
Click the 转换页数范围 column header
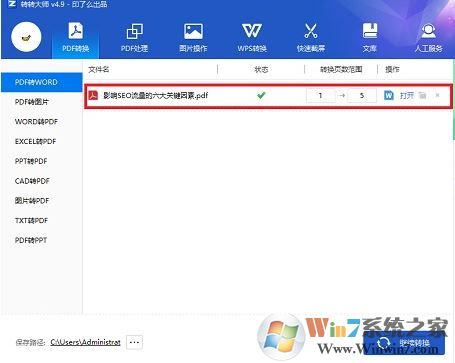tap(341, 69)
